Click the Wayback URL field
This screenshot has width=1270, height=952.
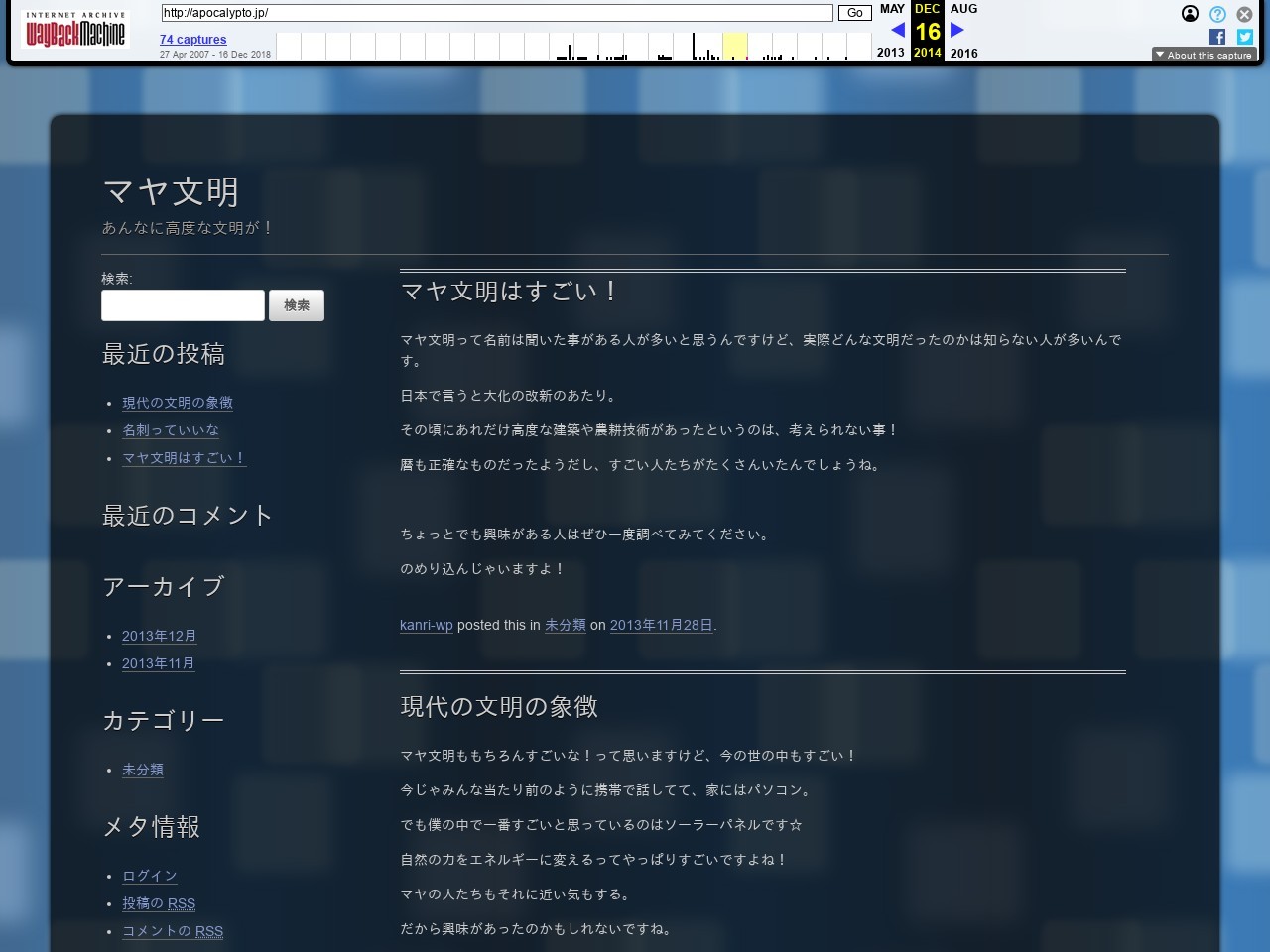(x=496, y=13)
